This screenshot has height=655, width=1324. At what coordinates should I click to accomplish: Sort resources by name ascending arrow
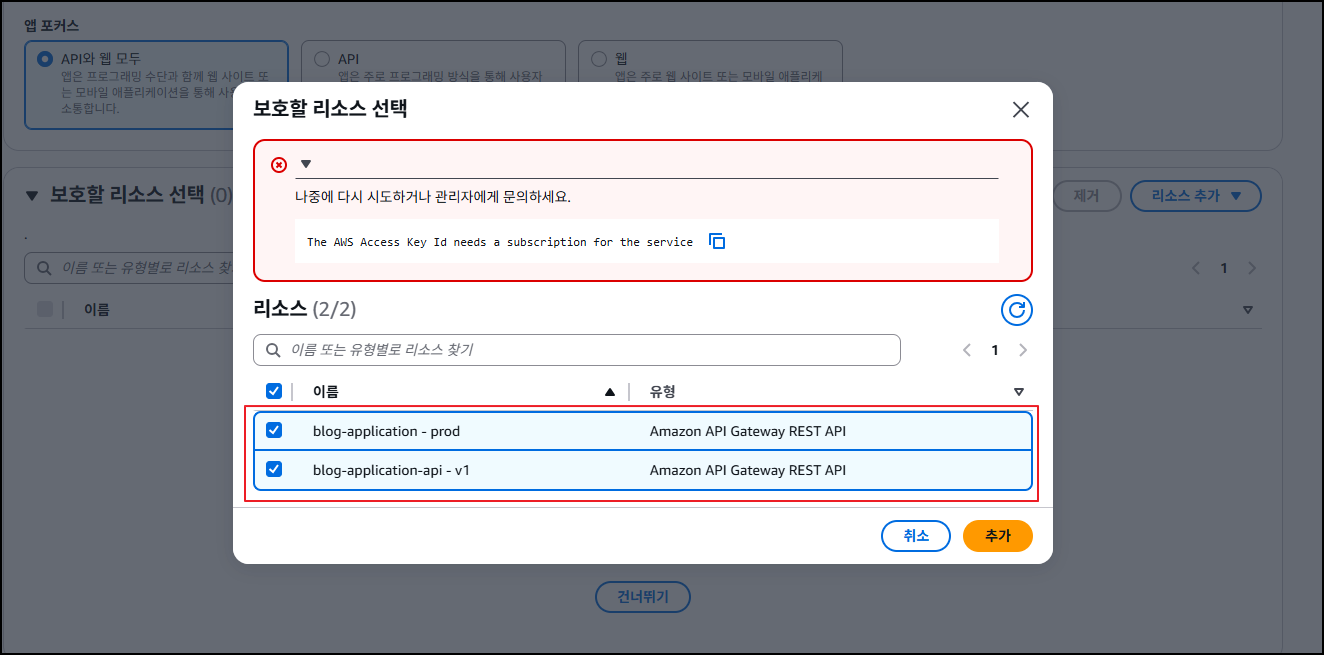coord(610,392)
